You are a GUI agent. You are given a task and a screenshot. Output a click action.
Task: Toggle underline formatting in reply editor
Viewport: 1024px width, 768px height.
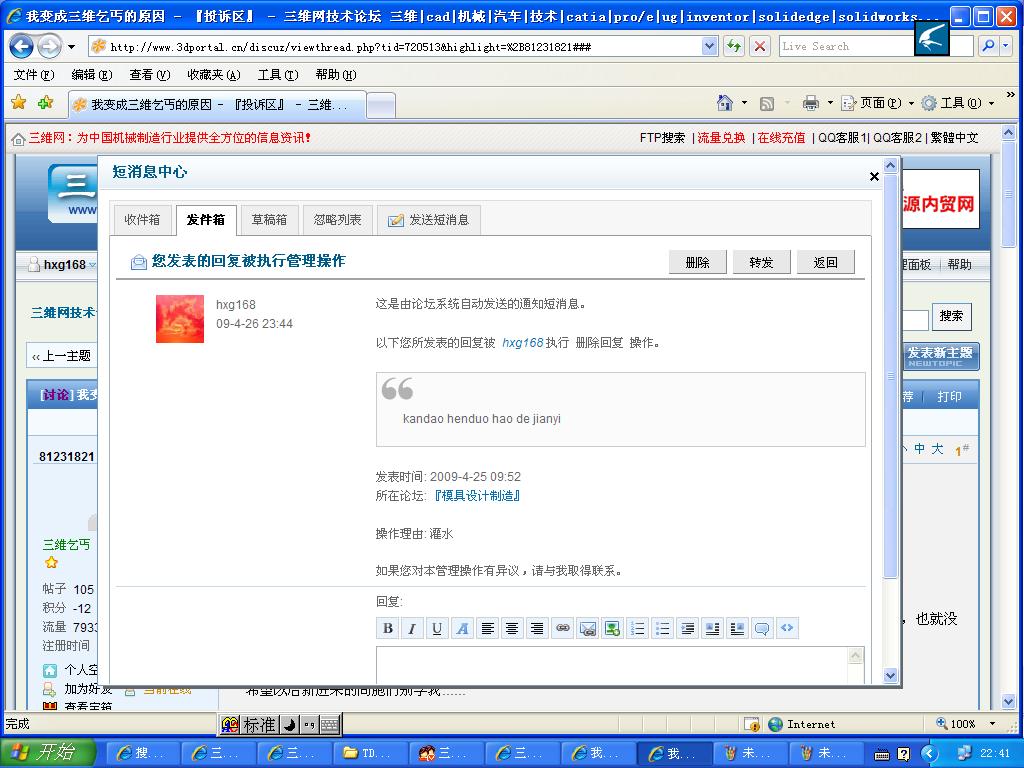pos(437,628)
